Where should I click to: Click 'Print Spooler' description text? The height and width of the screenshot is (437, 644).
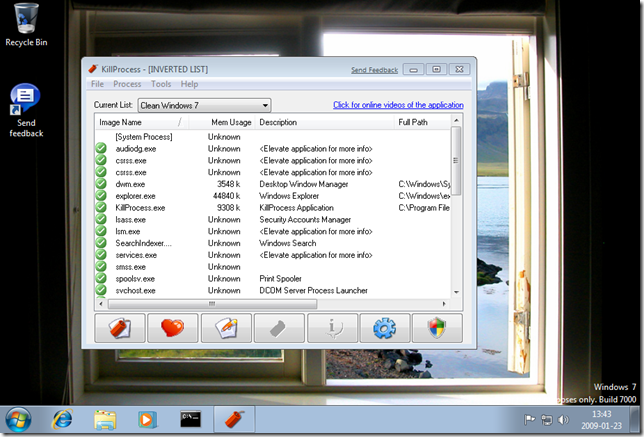pos(281,278)
